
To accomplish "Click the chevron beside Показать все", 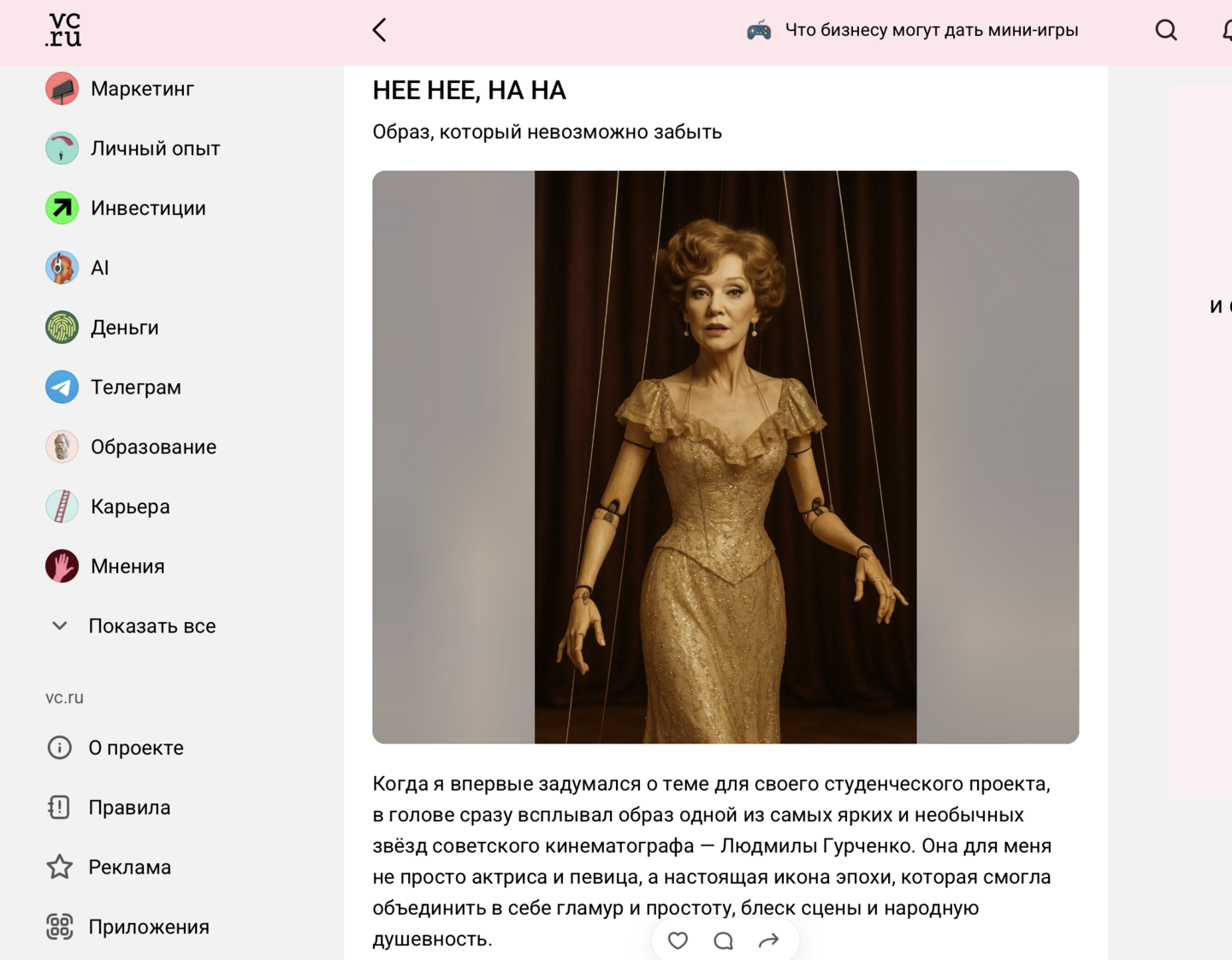I will 59,625.
